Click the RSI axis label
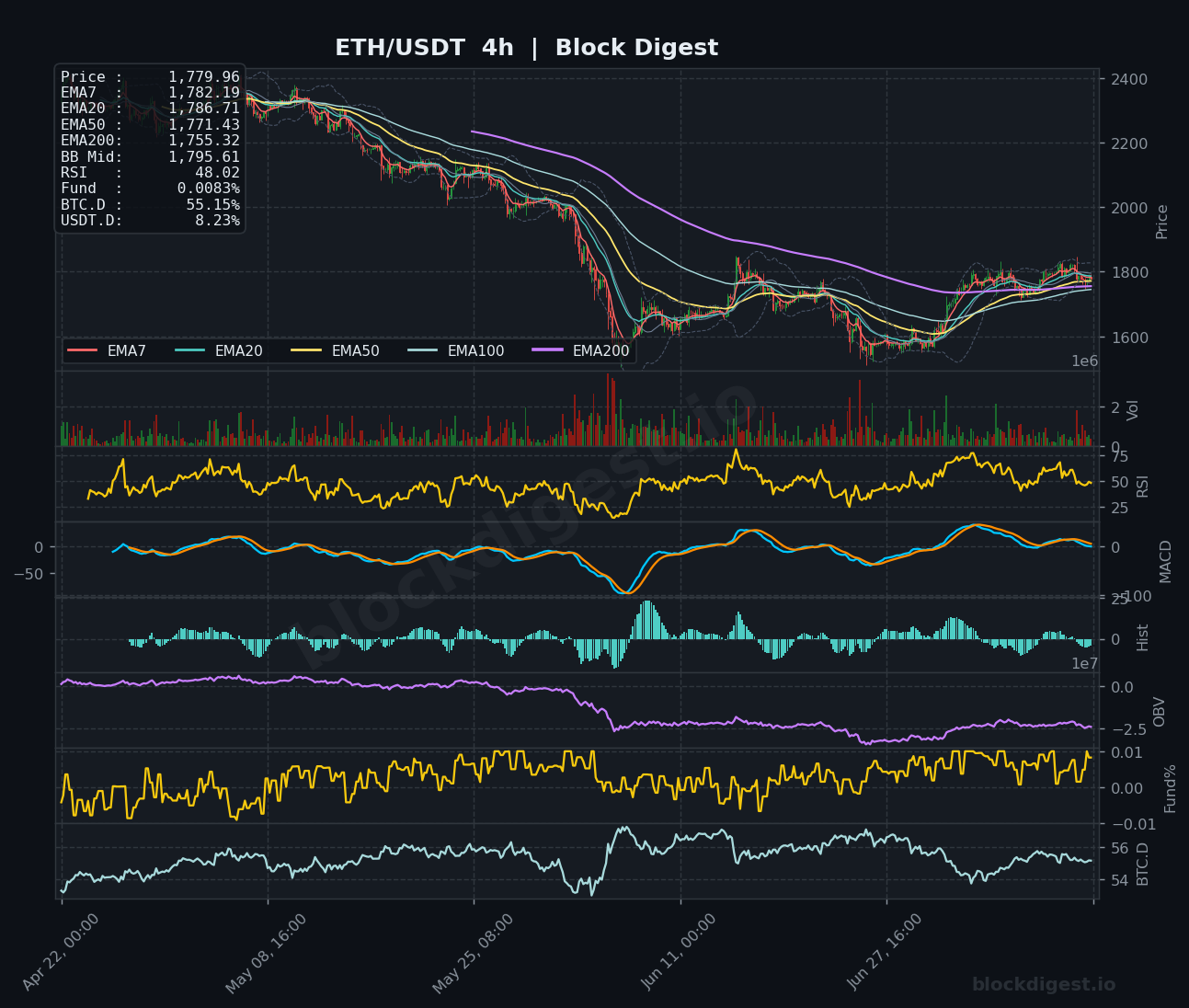The width and height of the screenshot is (1189, 1008). [x=1143, y=486]
